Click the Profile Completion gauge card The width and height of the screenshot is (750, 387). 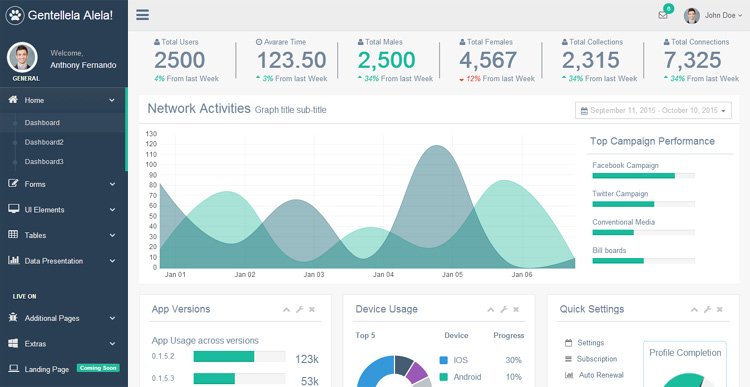[x=685, y=364]
